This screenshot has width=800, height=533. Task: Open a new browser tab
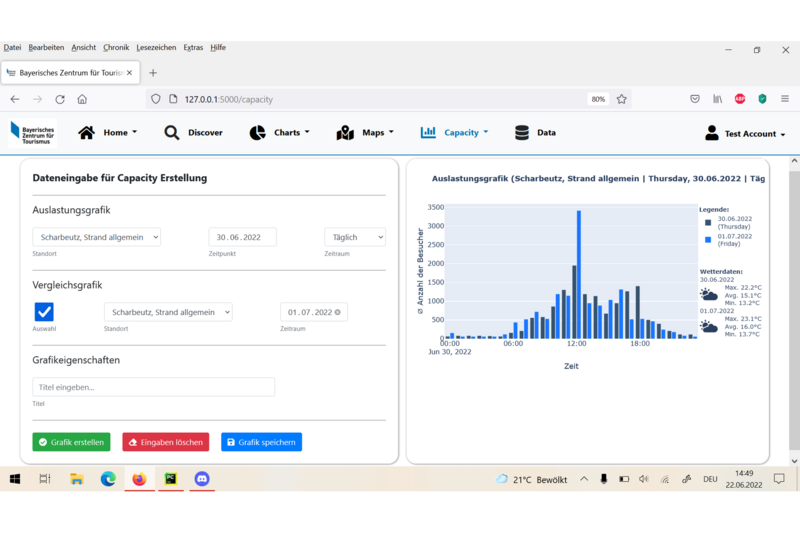point(153,73)
